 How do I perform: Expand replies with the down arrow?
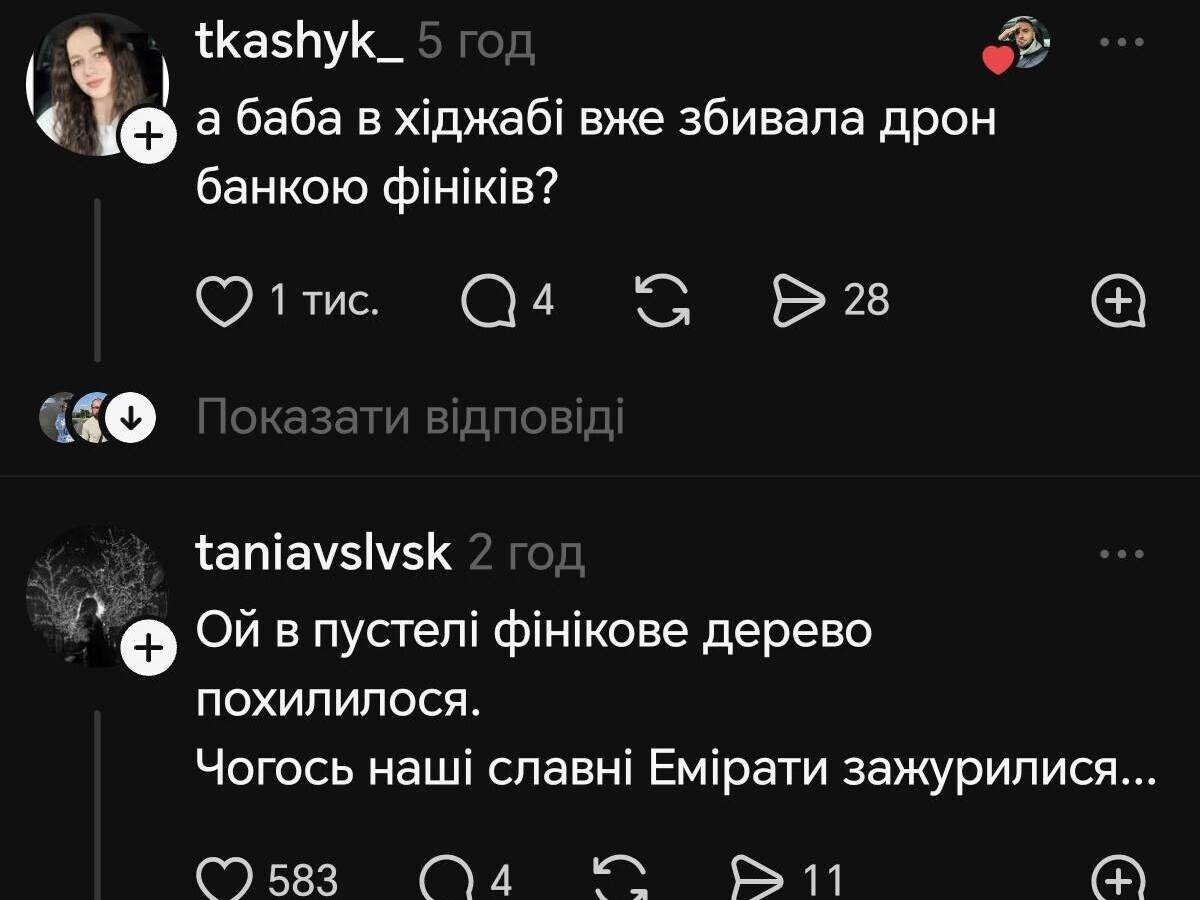130,418
